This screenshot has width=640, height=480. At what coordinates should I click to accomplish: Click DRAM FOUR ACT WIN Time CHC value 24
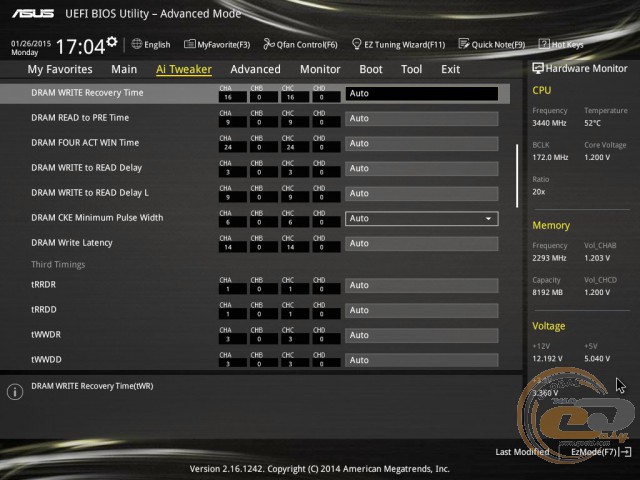point(295,147)
